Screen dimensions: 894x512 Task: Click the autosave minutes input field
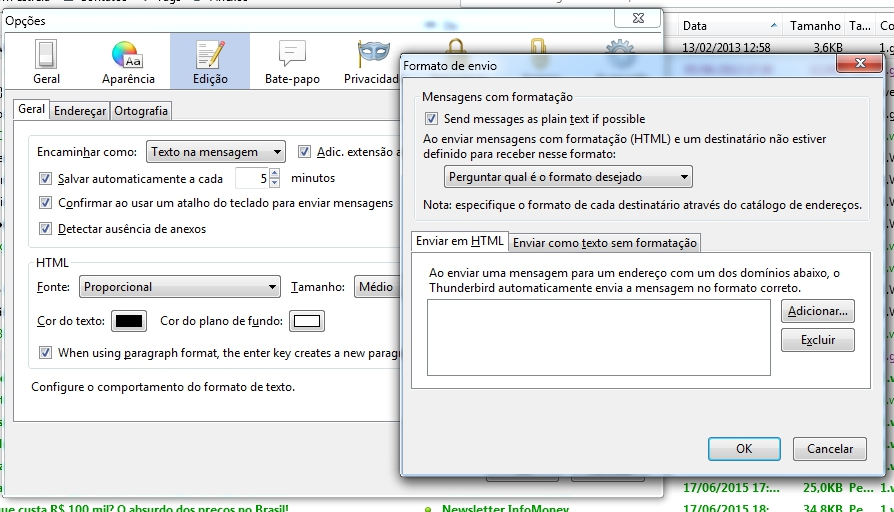(x=251, y=178)
